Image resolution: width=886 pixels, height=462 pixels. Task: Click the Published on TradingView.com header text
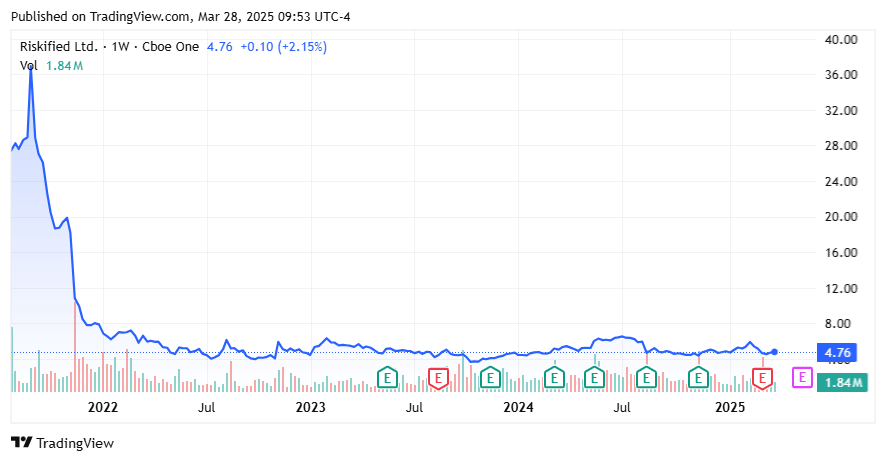(x=181, y=17)
